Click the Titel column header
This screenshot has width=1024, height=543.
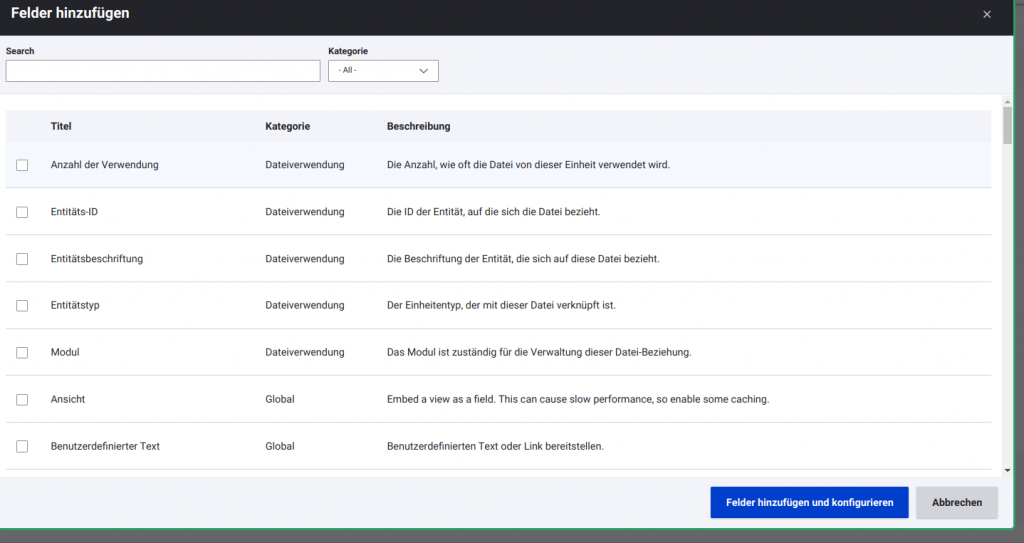tap(61, 127)
